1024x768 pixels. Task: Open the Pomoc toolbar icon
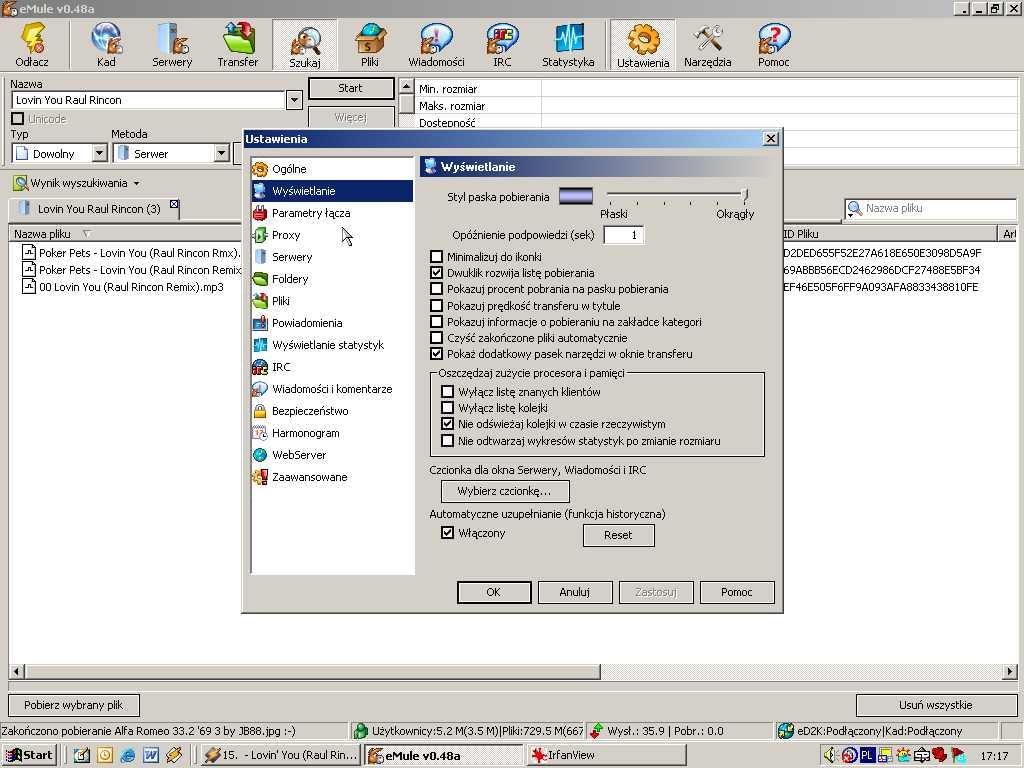pos(774,45)
